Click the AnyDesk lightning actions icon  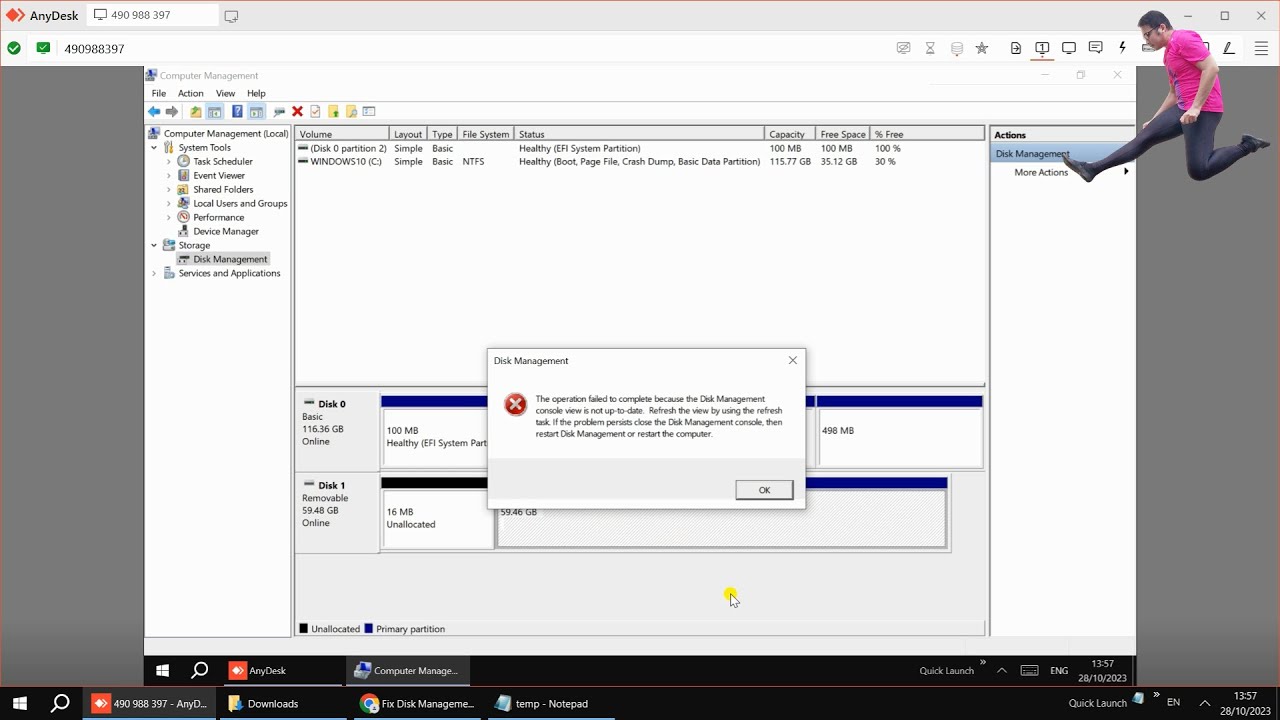pyautogui.click(x=1122, y=48)
